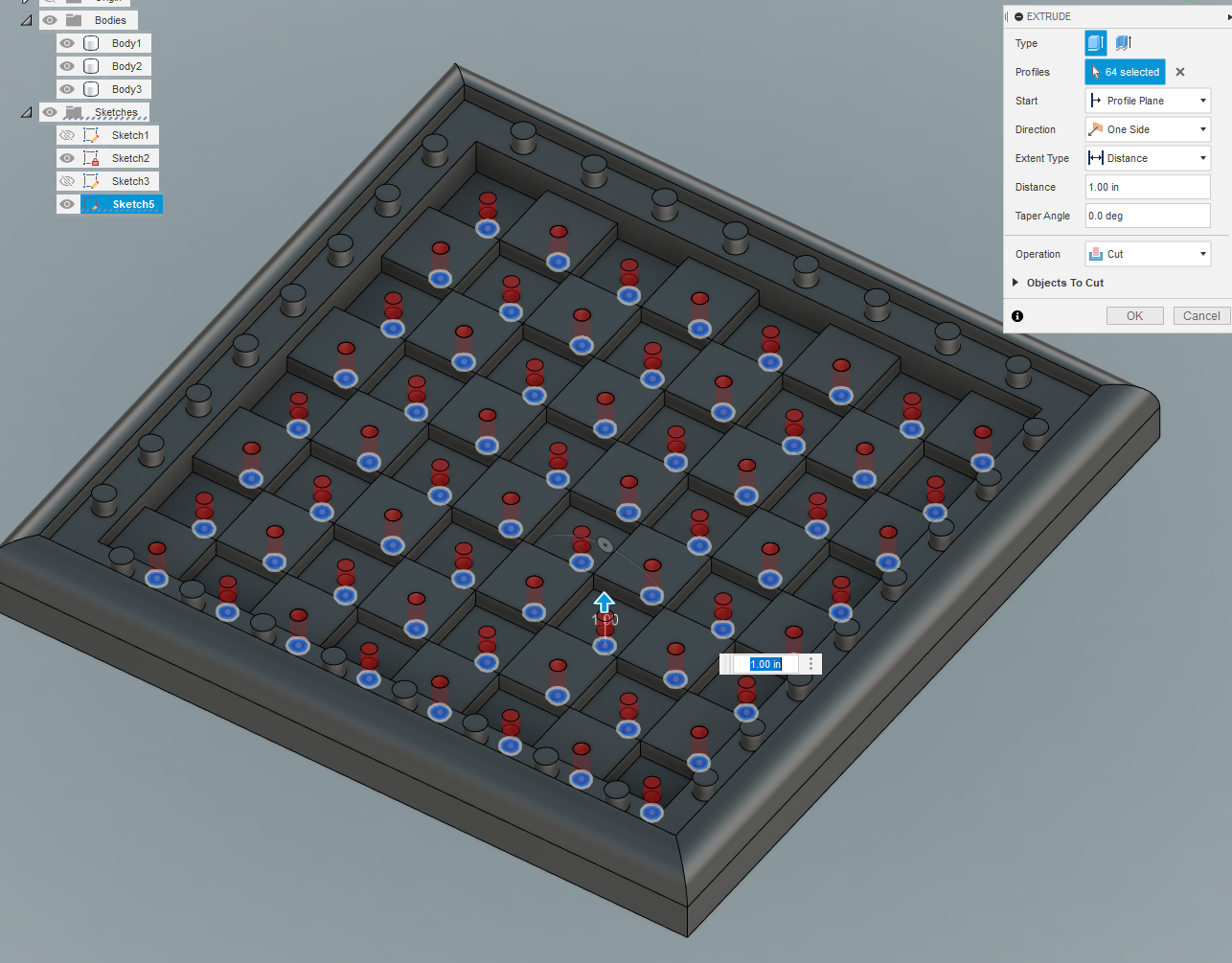Image resolution: width=1232 pixels, height=963 pixels.
Task: Click the blue distance arrow manipulator
Action: pos(604,603)
